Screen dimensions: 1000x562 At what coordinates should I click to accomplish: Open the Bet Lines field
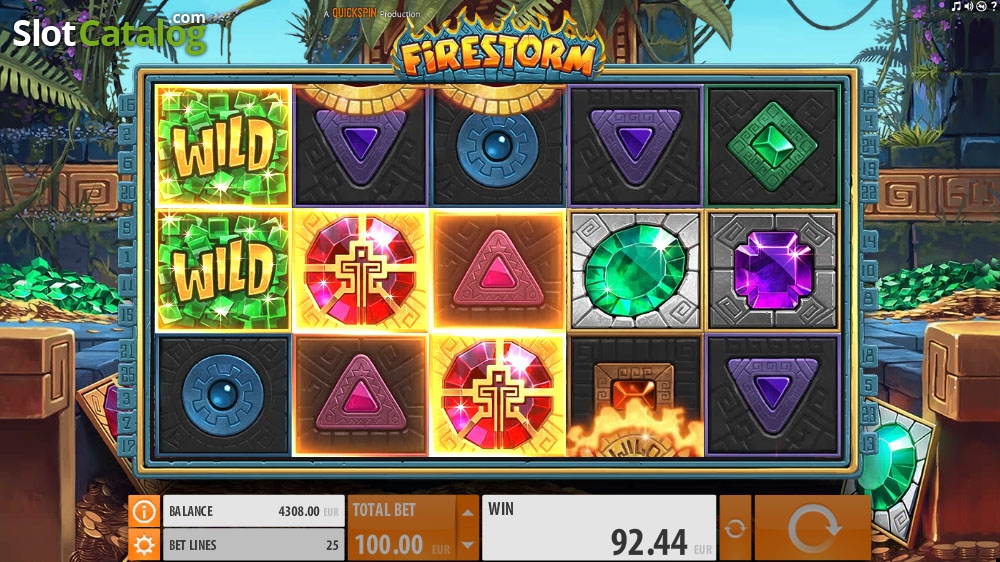pyautogui.click(x=254, y=545)
